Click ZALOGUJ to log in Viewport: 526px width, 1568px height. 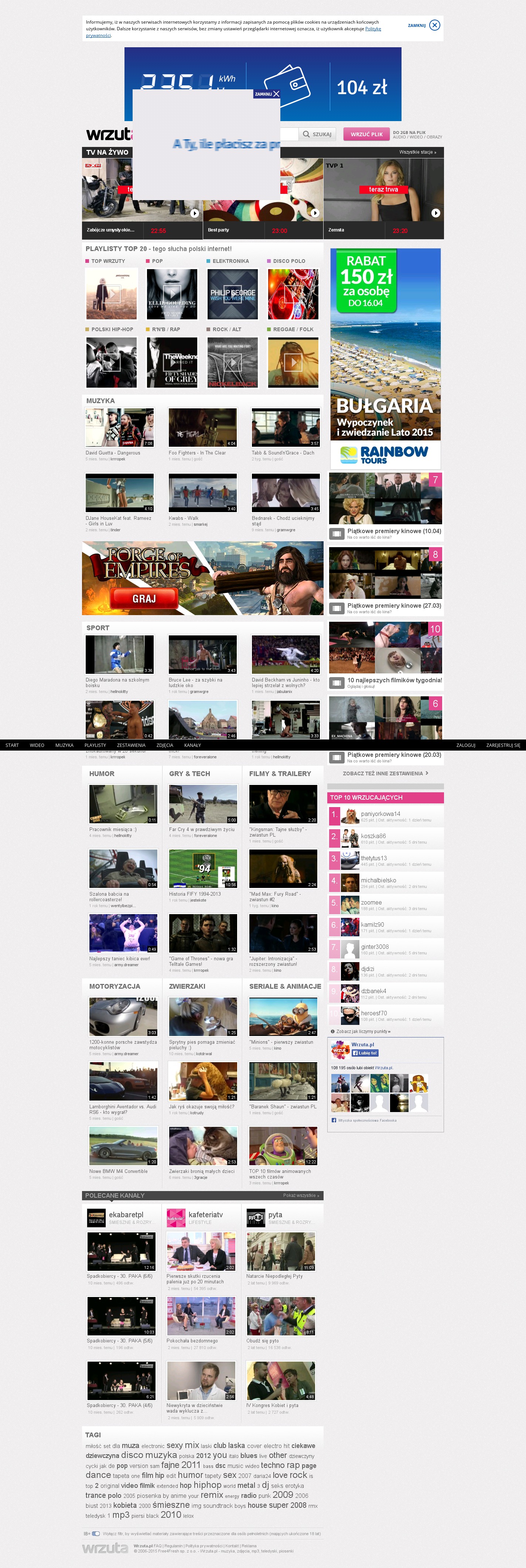466,745
